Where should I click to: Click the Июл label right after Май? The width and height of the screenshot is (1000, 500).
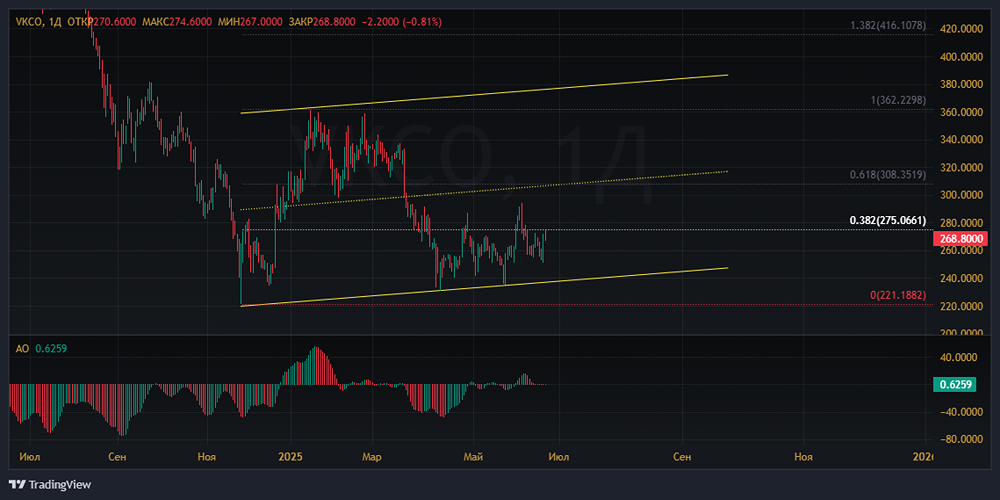[x=559, y=457]
